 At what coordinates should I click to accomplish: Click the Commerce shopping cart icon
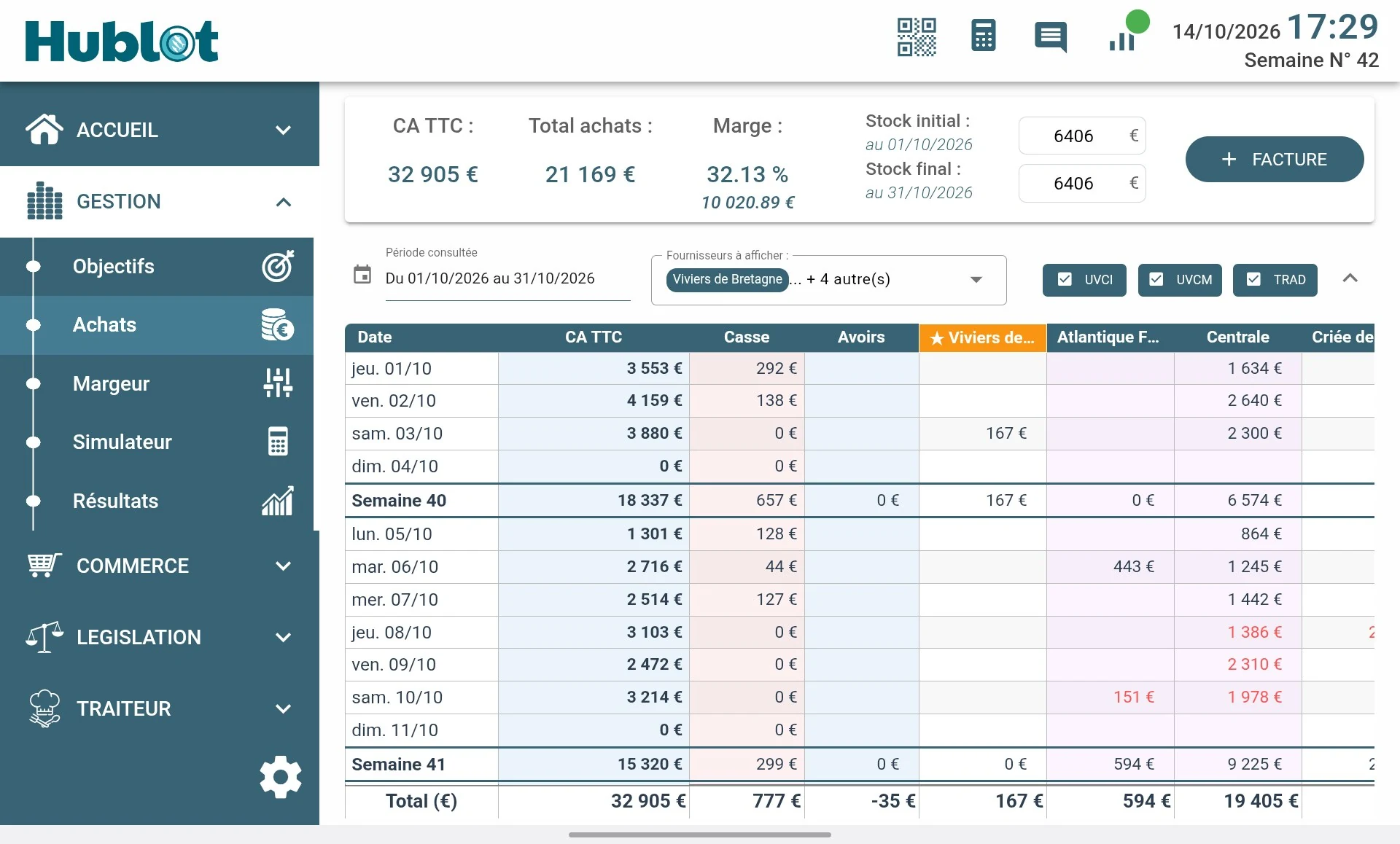(x=44, y=565)
